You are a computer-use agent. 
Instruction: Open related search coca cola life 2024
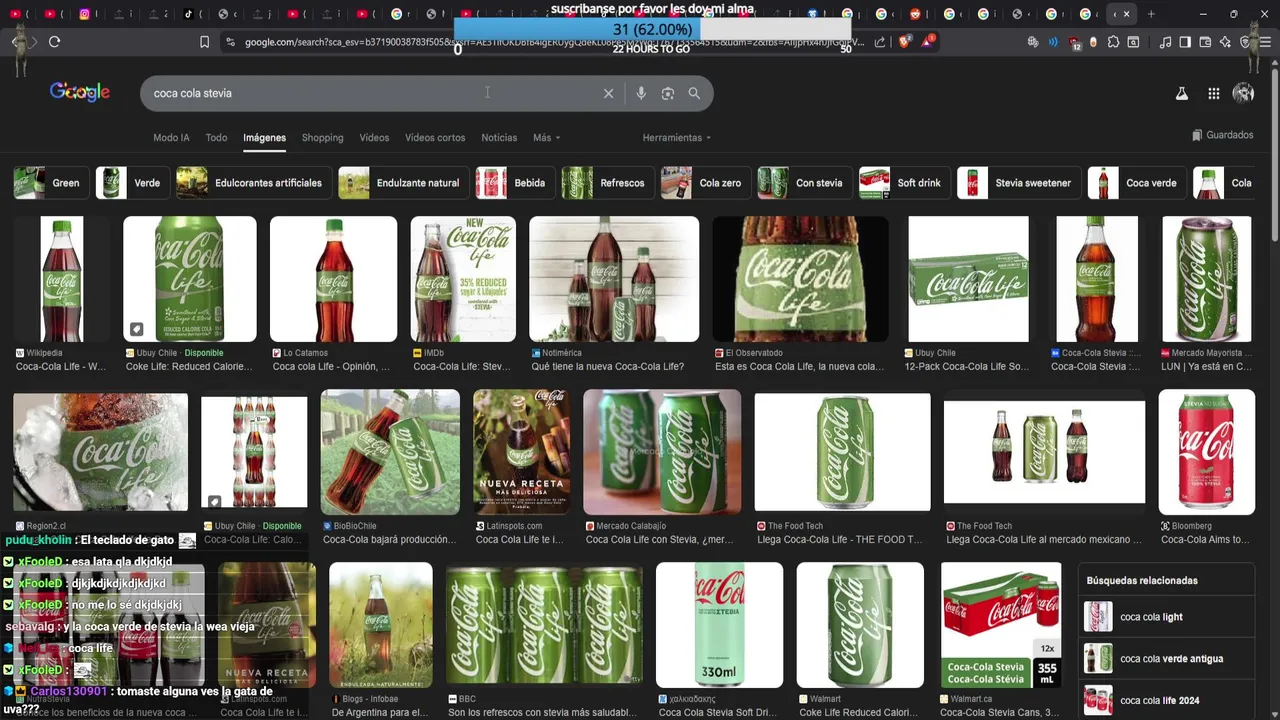1167,701
